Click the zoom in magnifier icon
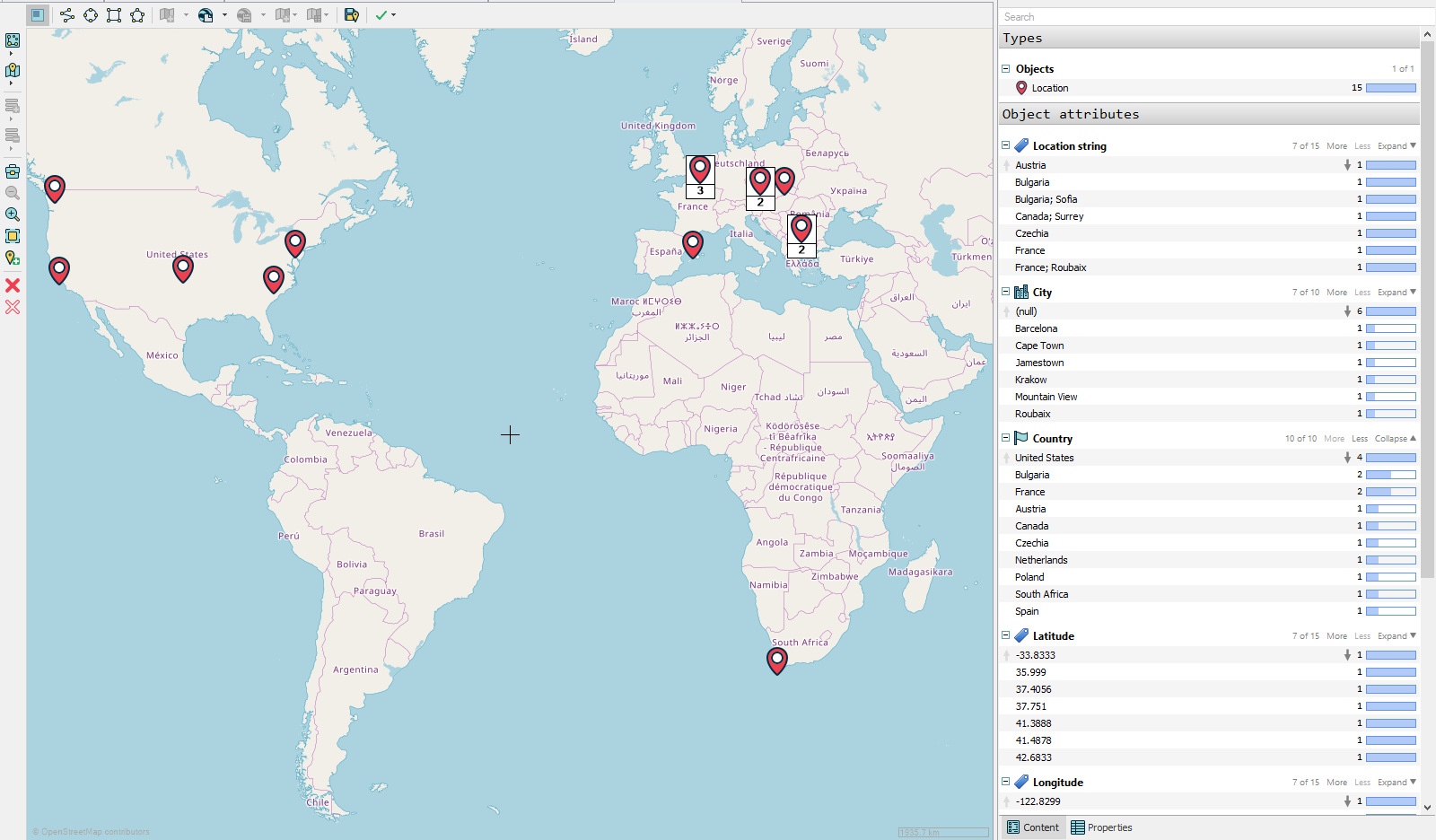This screenshot has height=840, width=1436. click(x=13, y=214)
